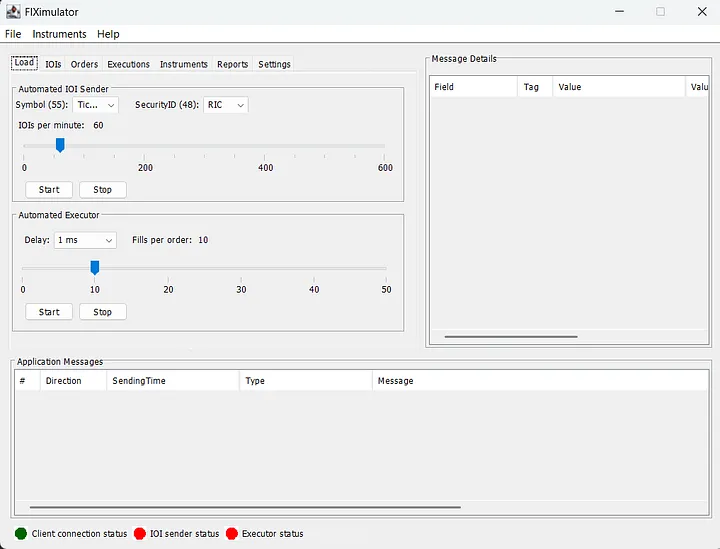The width and height of the screenshot is (720, 549).
Task: Click the Client connection status label
Action: click(79, 533)
